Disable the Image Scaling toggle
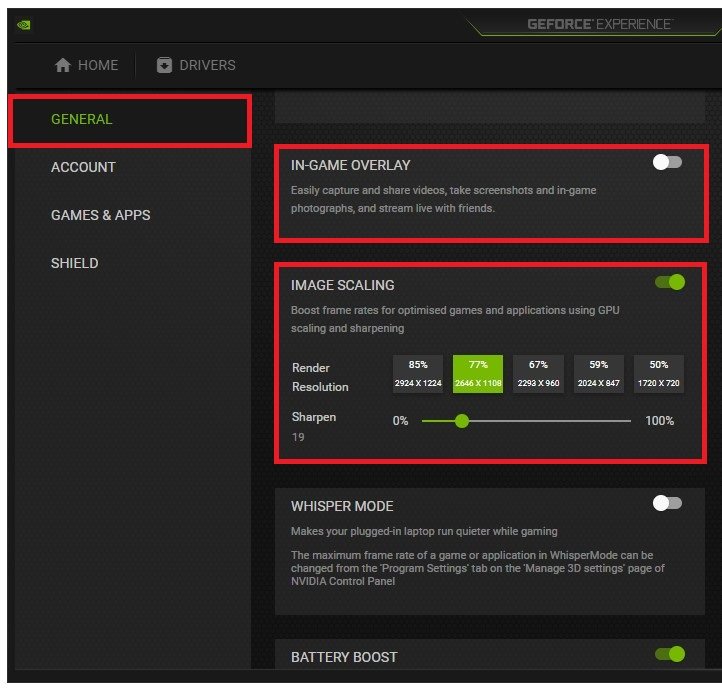This screenshot has height=693, width=722. tap(670, 282)
